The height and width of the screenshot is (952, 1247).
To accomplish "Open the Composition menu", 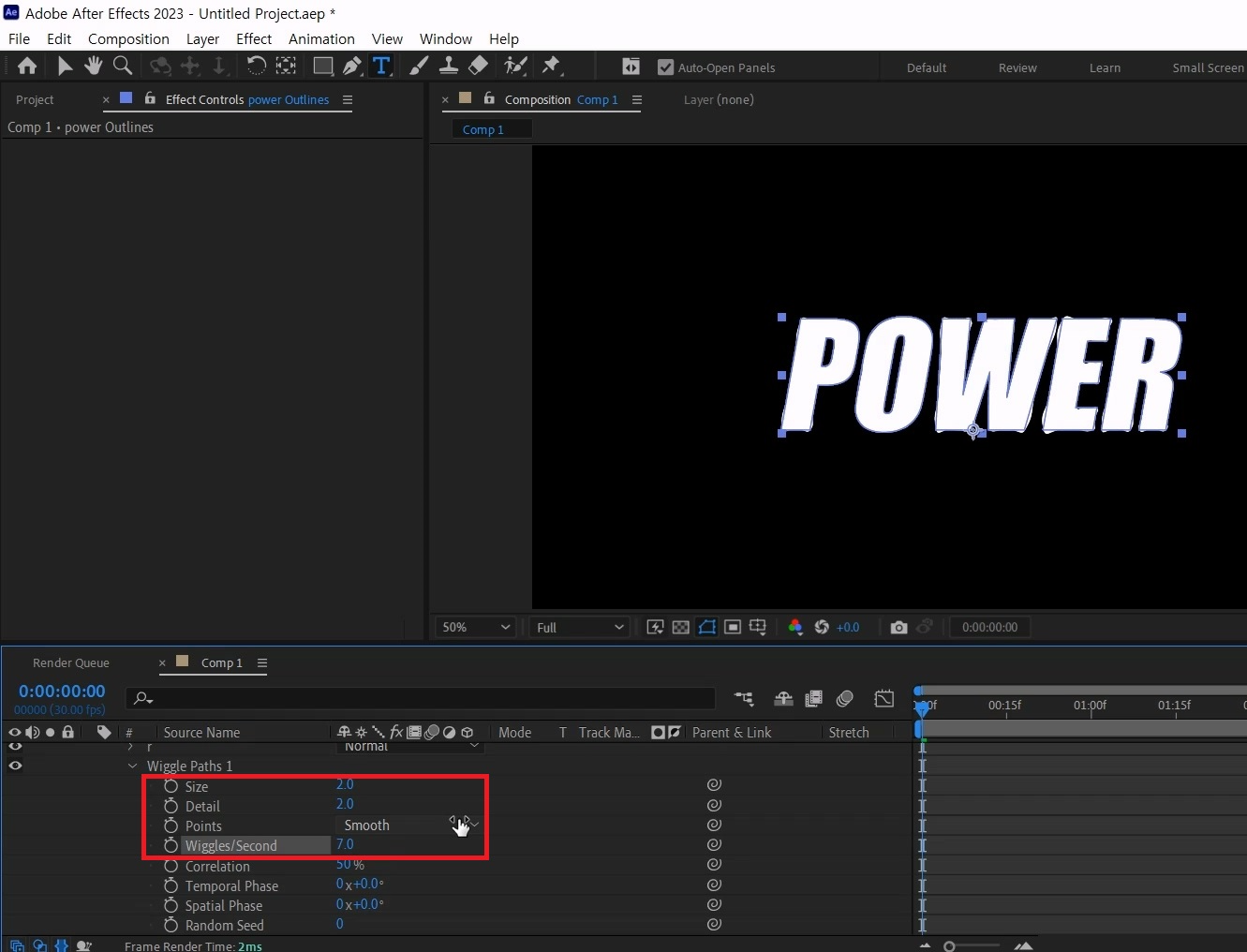I will (x=128, y=38).
